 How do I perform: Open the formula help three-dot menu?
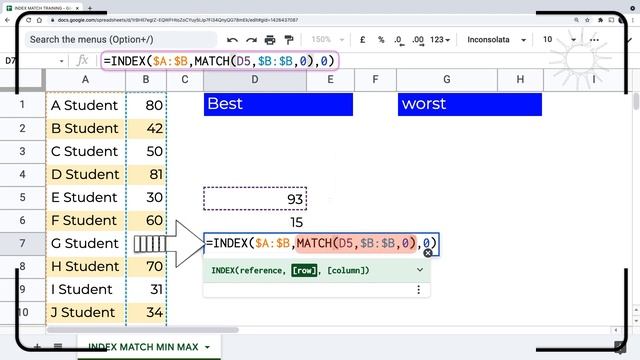(418, 289)
